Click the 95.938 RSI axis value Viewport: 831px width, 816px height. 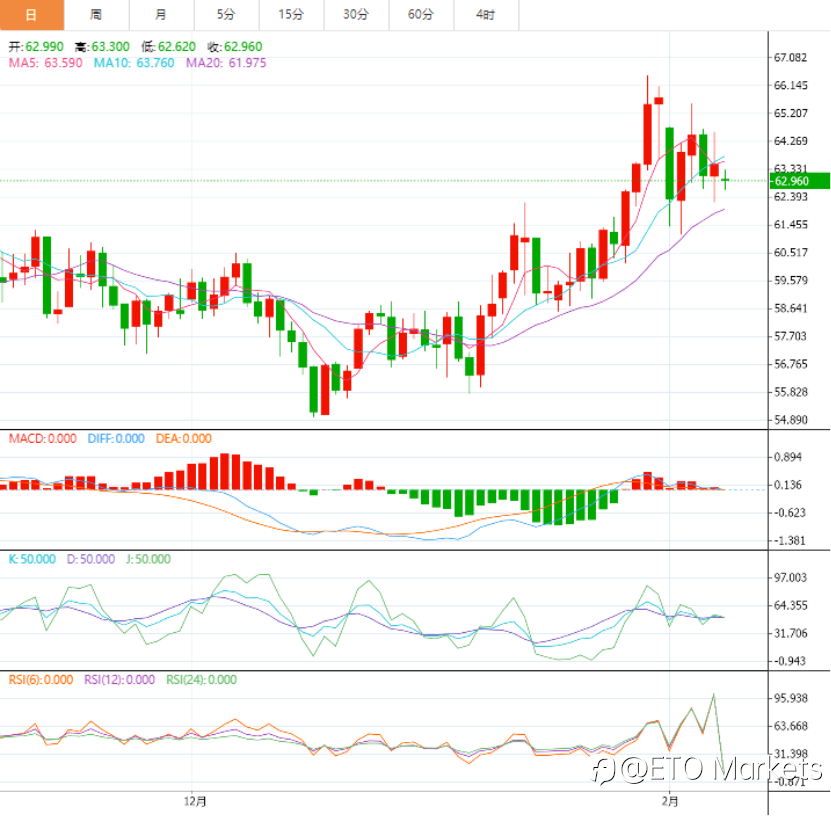[x=791, y=698]
